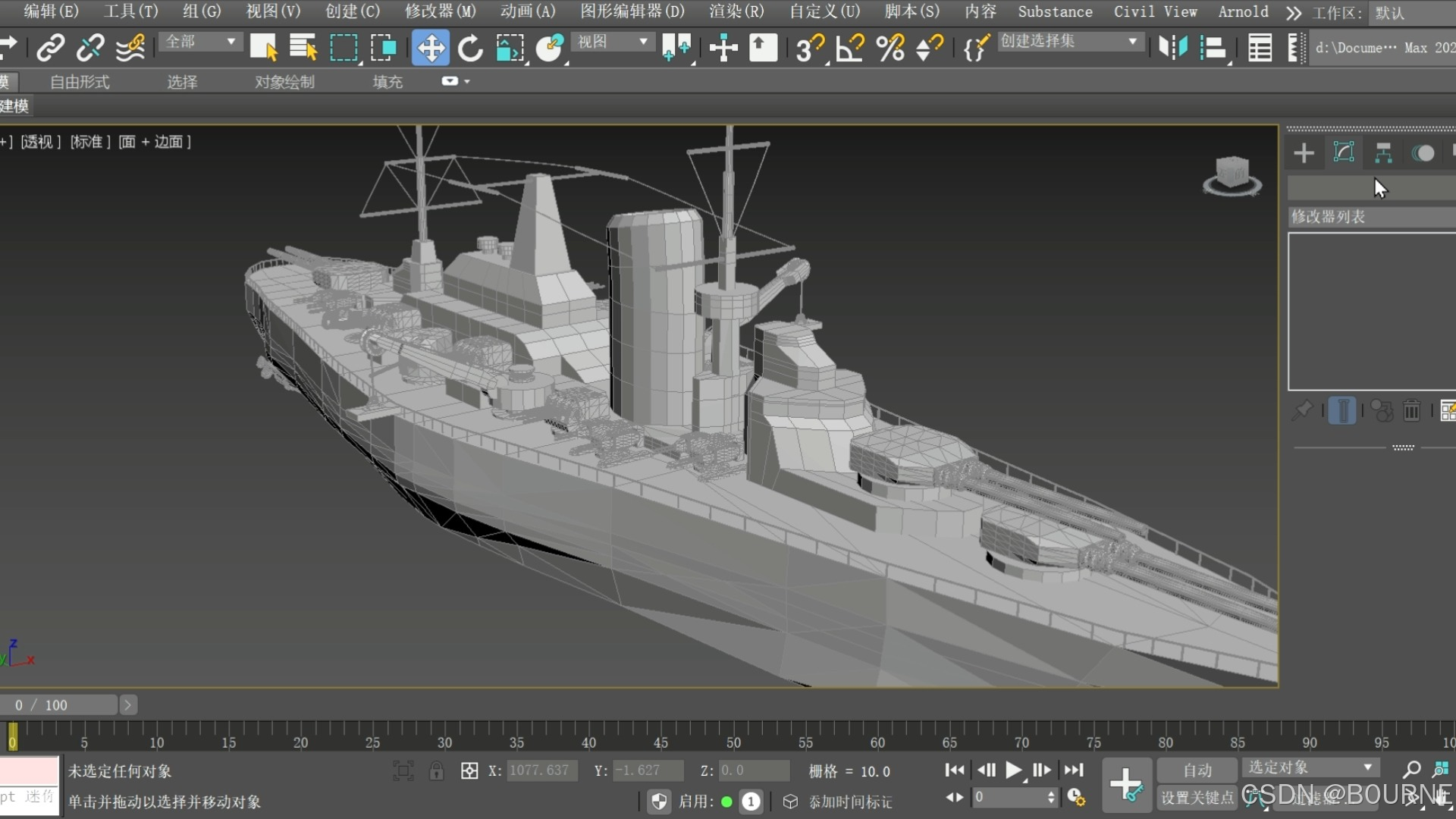1456x819 pixels.
Task: Click the Select and Link chain icon
Action: [50, 48]
